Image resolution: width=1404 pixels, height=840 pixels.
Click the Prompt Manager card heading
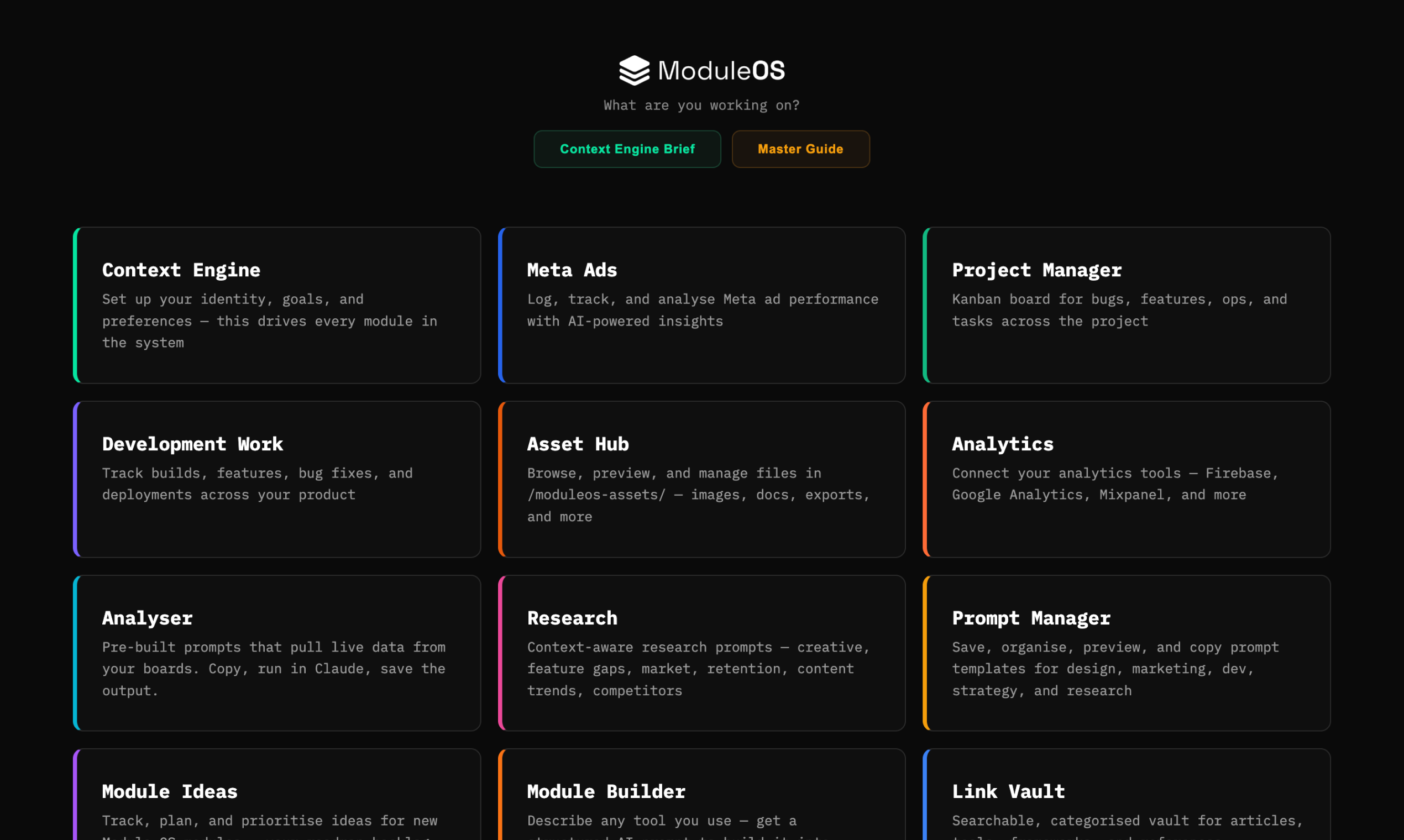(x=1031, y=618)
